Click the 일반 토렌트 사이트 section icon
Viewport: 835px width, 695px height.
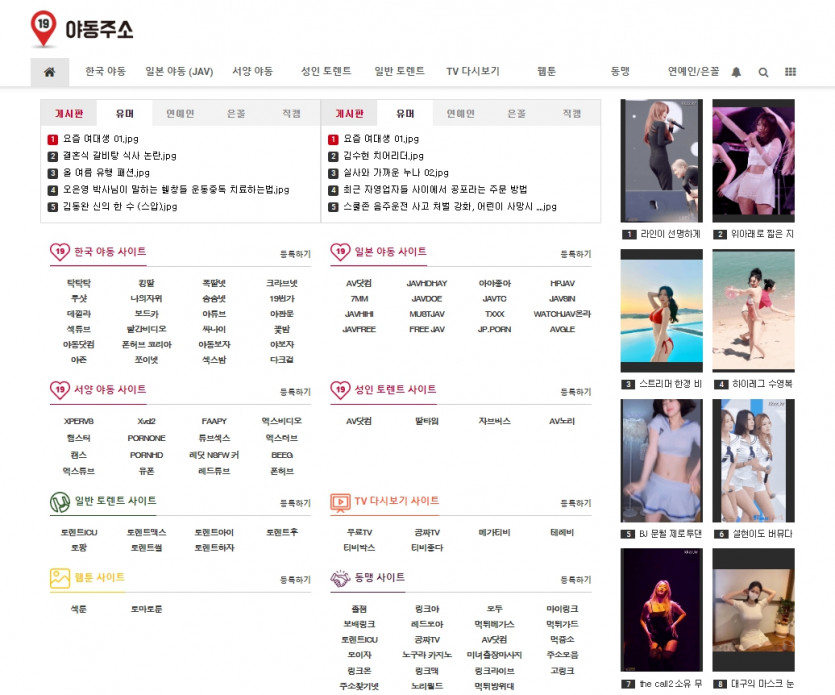[59, 501]
